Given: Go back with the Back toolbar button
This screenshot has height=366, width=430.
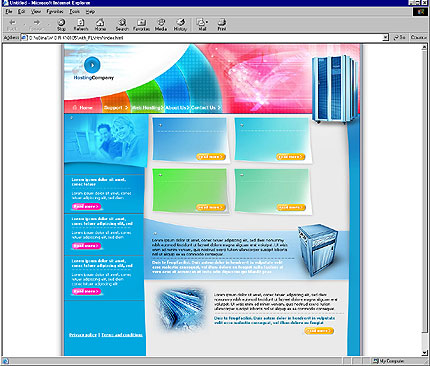Looking at the screenshot, I should pos(12,25).
